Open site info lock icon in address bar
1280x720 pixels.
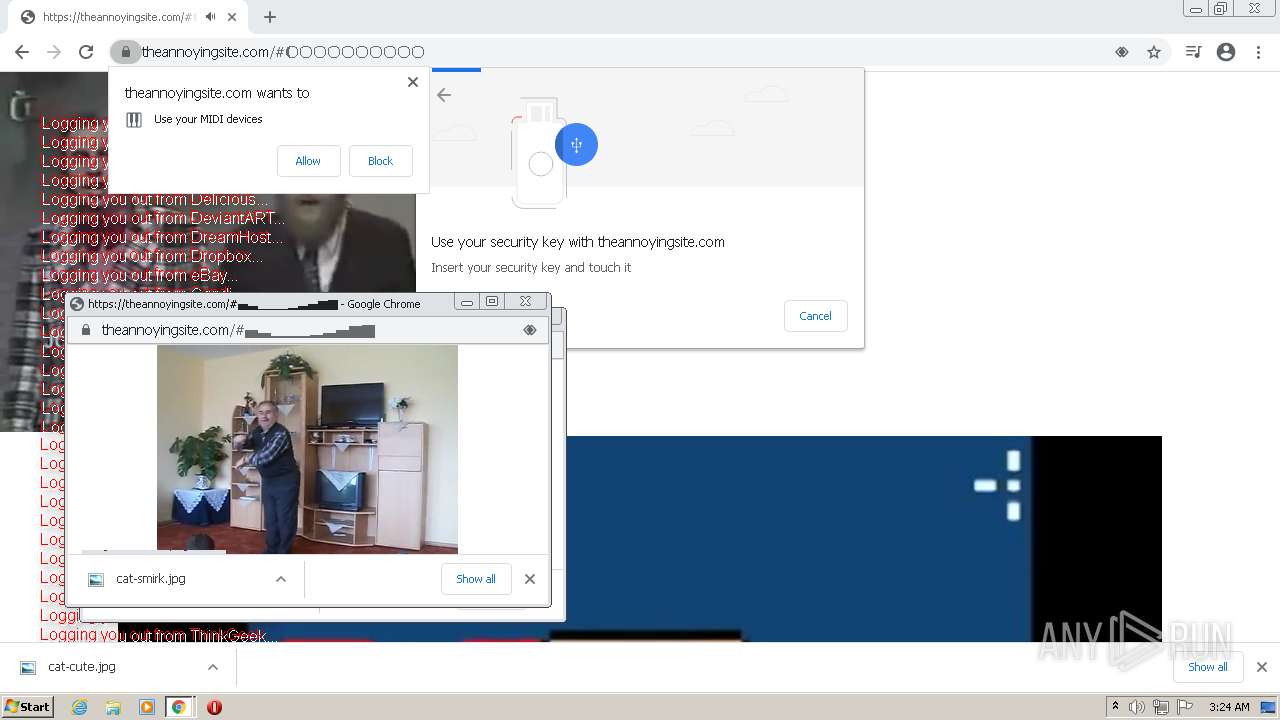click(x=126, y=52)
